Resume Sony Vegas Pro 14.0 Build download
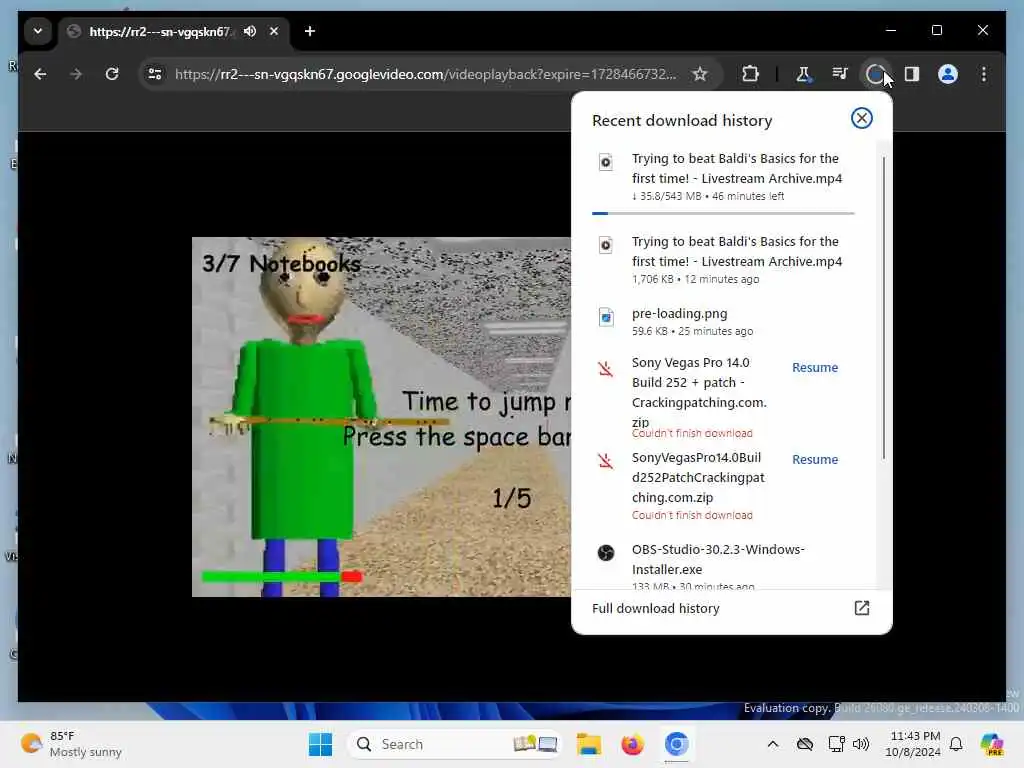Screen dimensions: 1024x768 tap(814, 368)
